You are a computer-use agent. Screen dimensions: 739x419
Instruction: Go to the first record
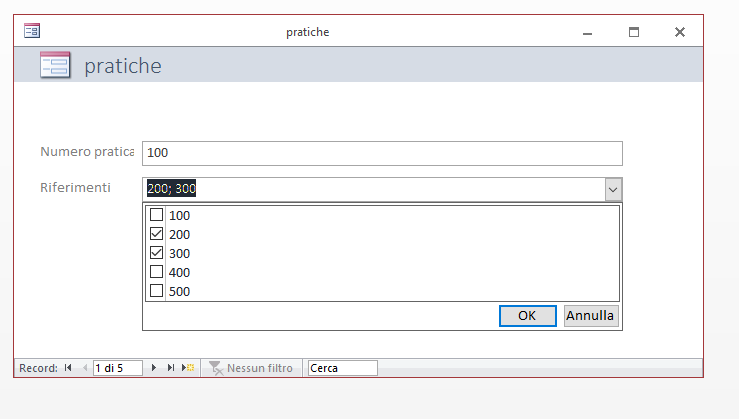tap(68, 368)
